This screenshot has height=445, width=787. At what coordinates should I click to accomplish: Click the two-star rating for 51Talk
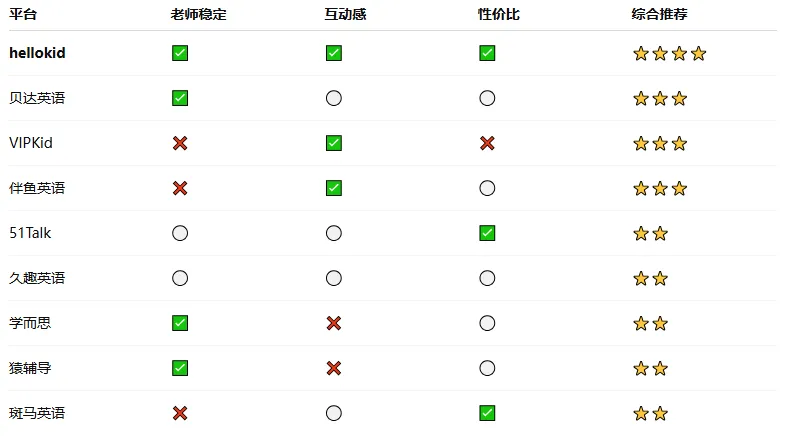[x=650, y=233]
